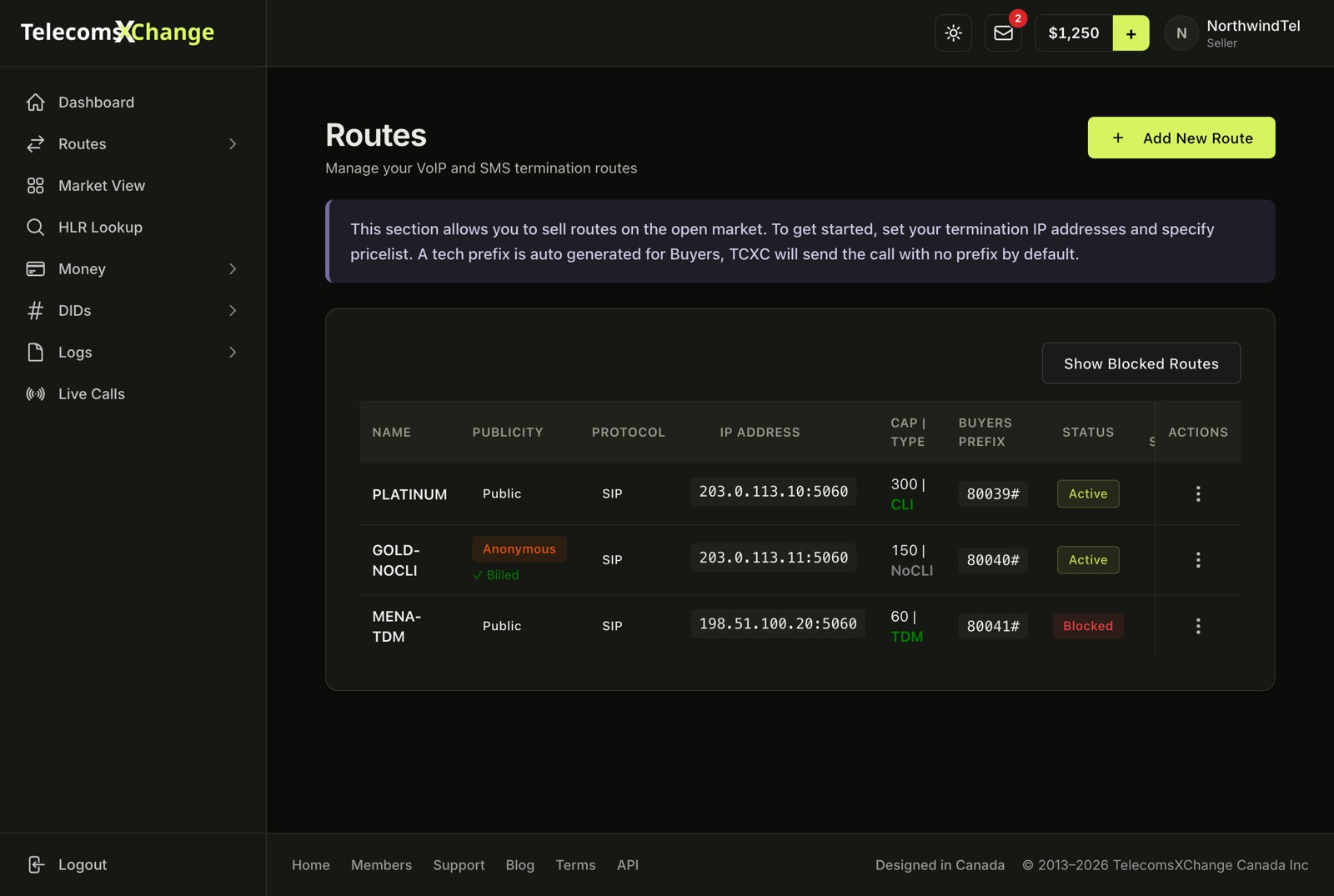Image resolution: width=1334 pixels, height=896 pixels.
Task: Click the Money card icon
Action: (x=35, y=268)
